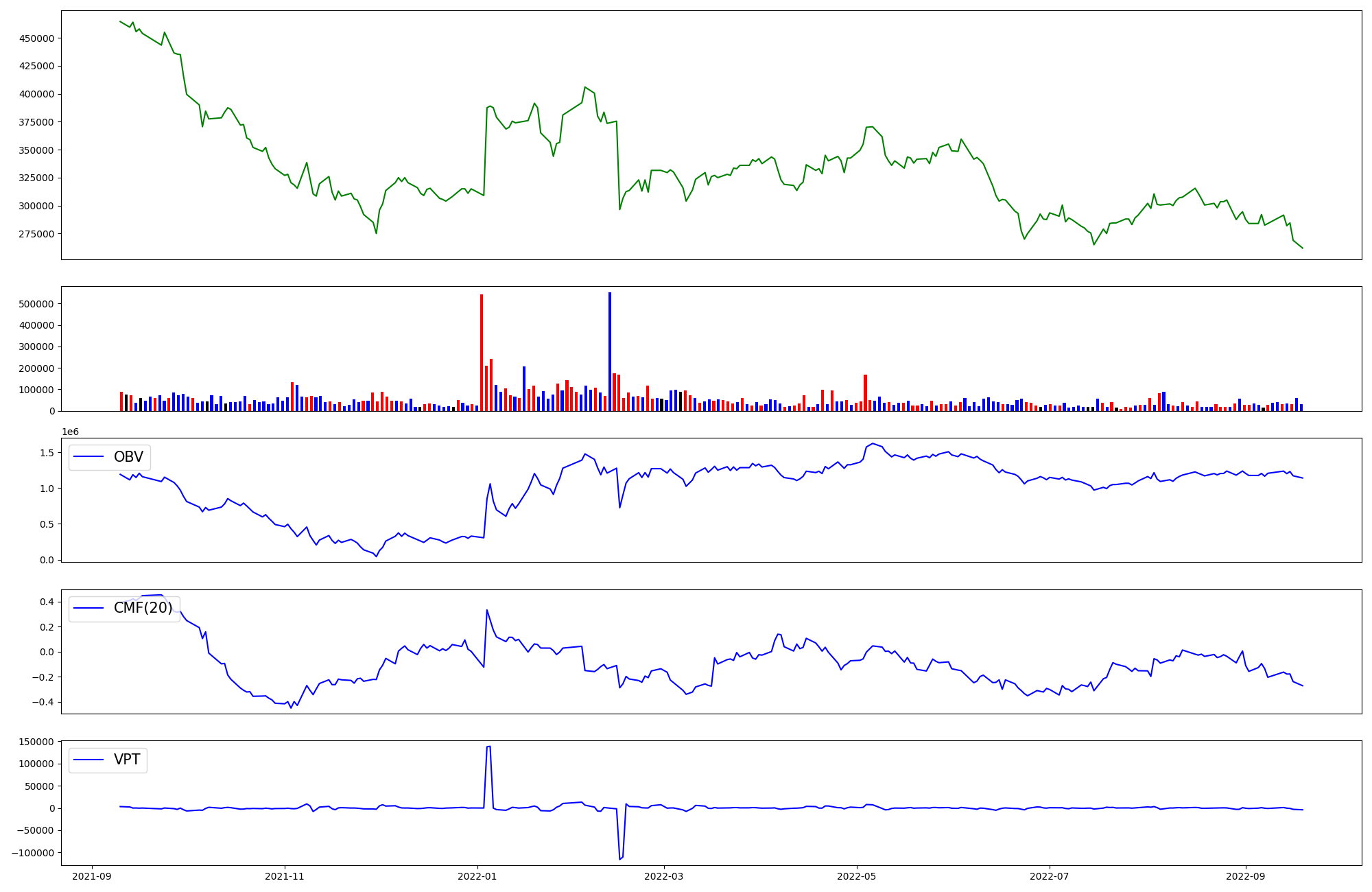Image resolution: width=1372 pixels, height=892 pixels.
Task: Click the VPT negative spike trough
Action: [620, 858]
